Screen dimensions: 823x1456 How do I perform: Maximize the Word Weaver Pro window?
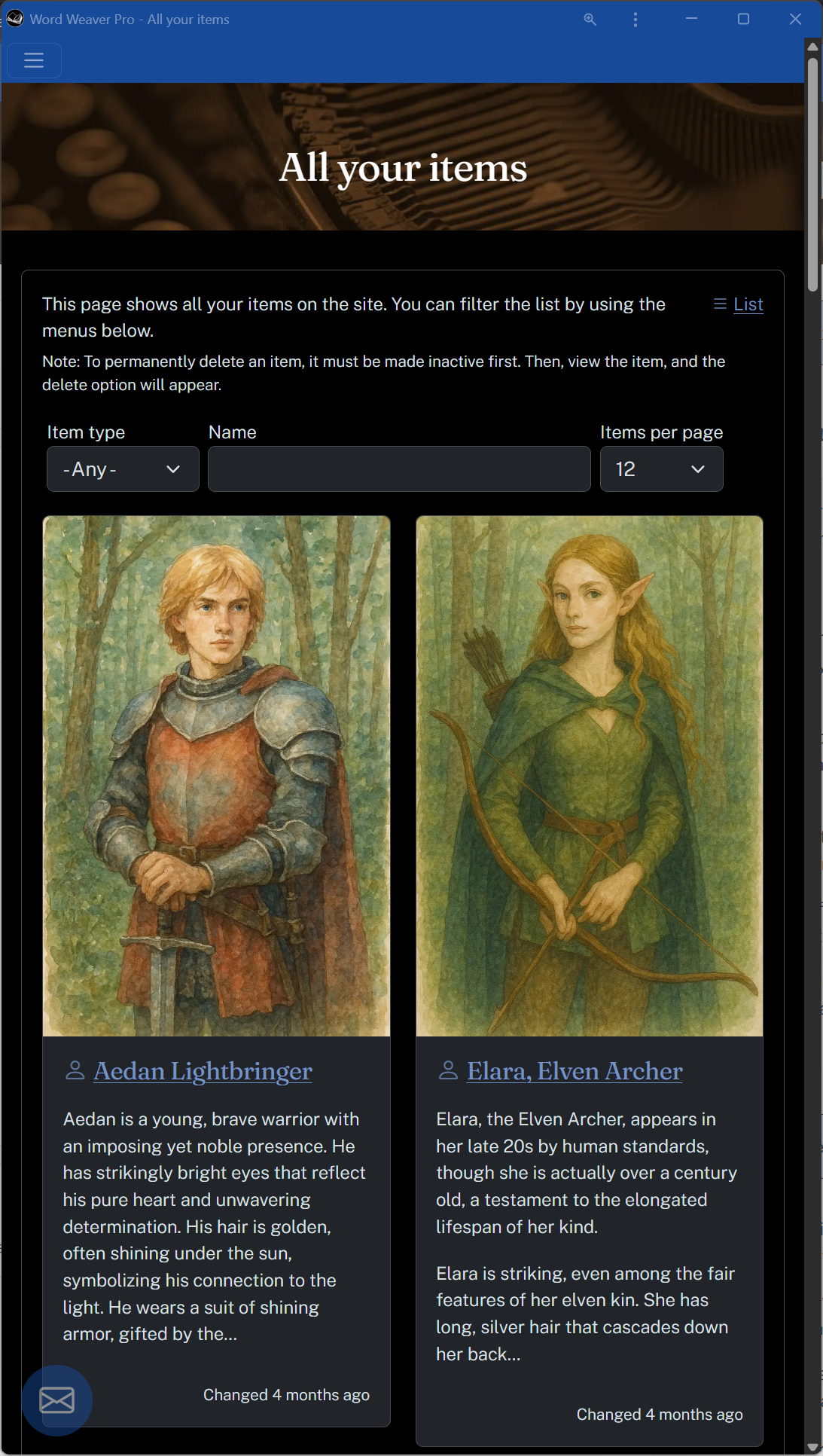(743, 20)
